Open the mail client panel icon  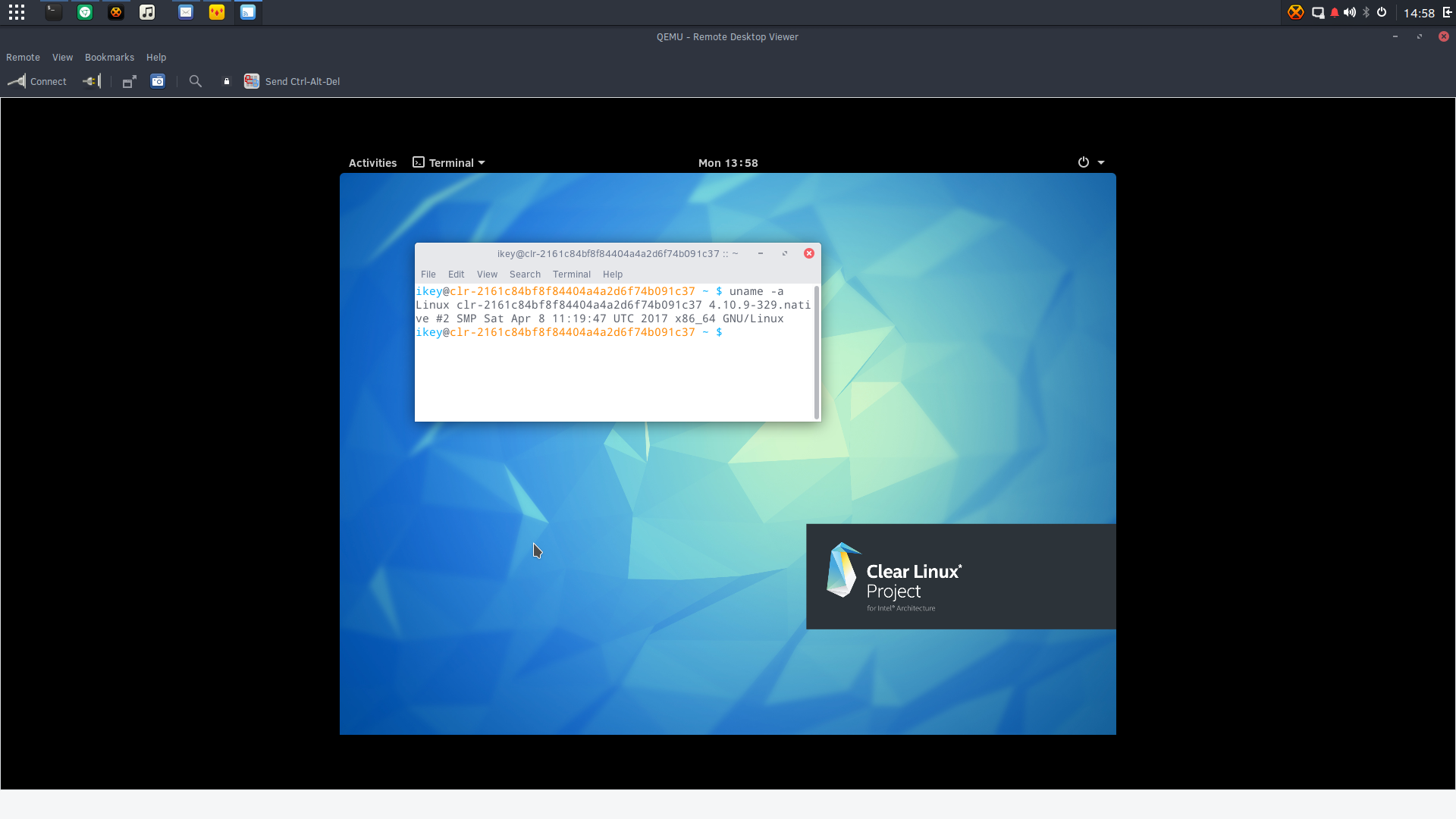186,12
